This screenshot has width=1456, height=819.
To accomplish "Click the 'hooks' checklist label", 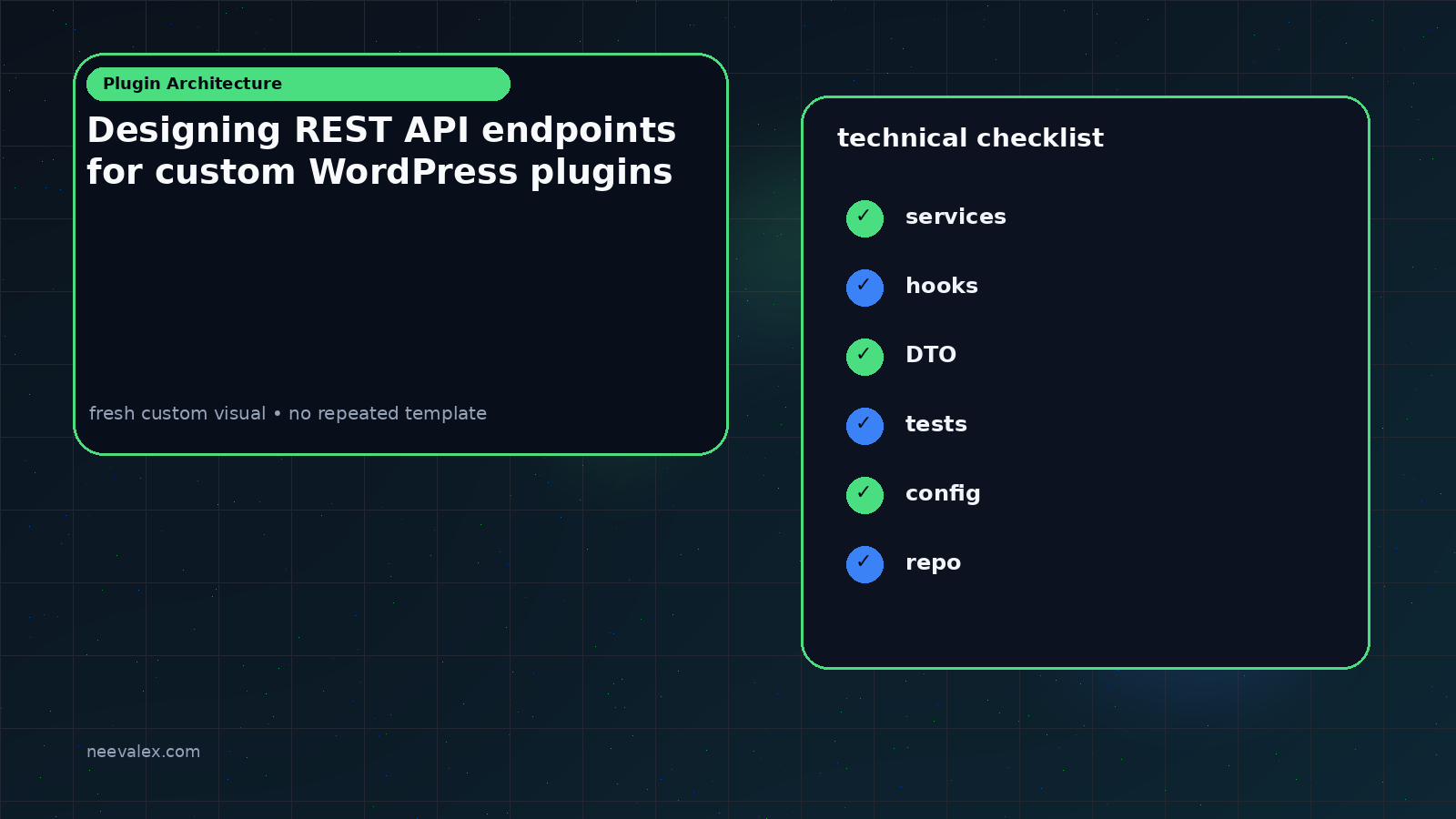I will pos(942,286).
